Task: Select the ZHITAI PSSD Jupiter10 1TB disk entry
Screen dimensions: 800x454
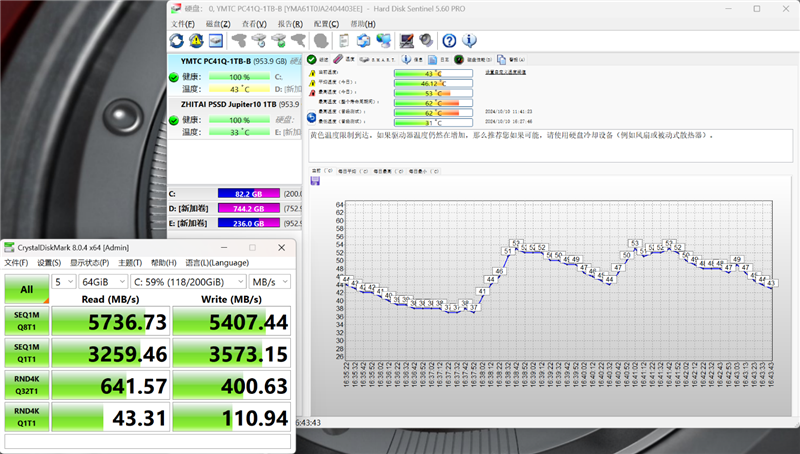Action: [235, 118]
